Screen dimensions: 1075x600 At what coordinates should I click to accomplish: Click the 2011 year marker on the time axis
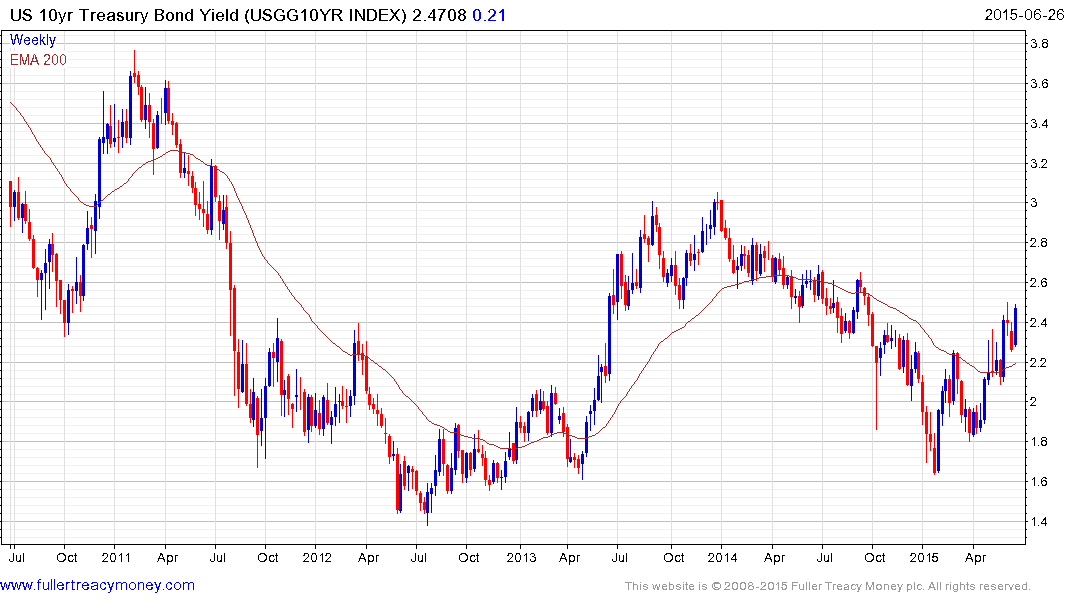click(x=116, y=558)
